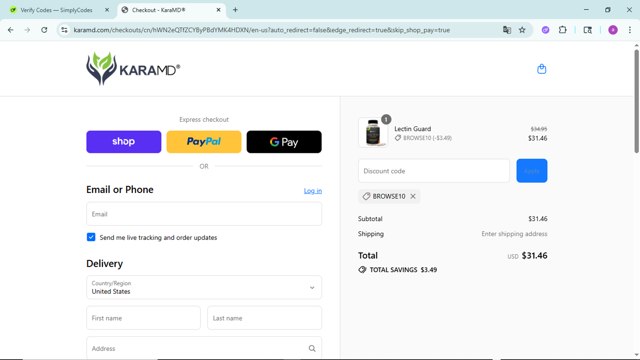Toggle Send me live tracking checkbox
The height and width of the screenshot is (360, 640).
point(91,237)
